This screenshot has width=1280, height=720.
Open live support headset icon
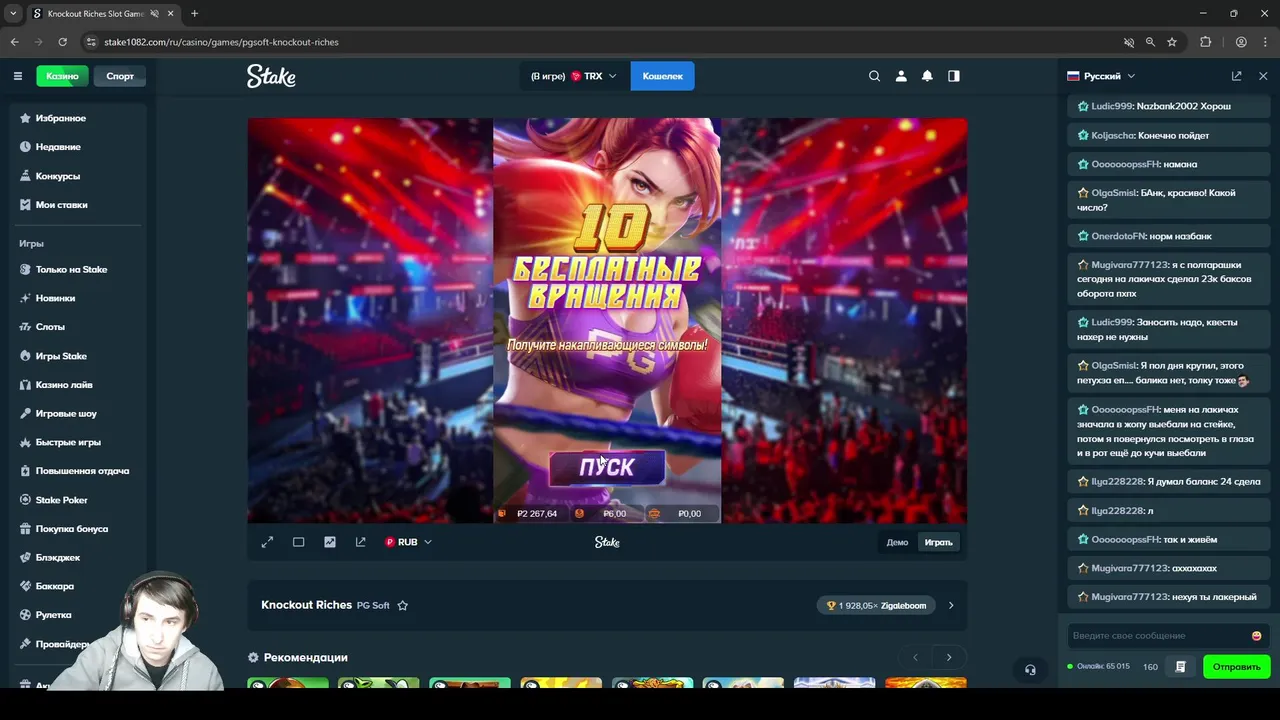tap(1030, 670)
